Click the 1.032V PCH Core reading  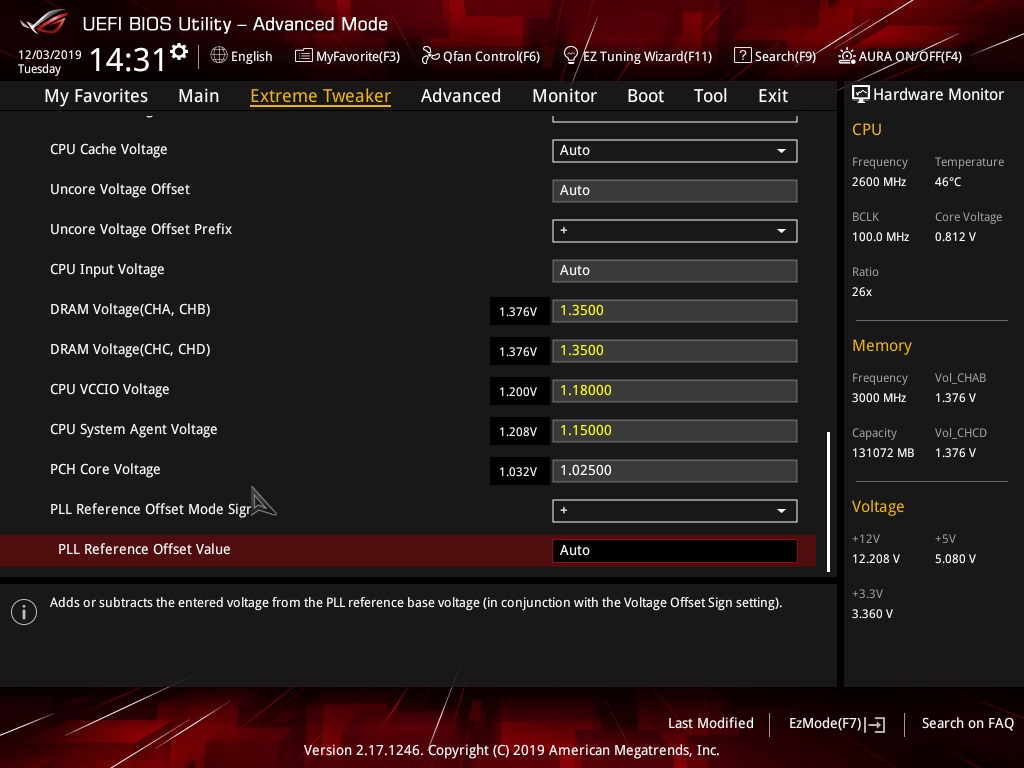pos(518,472)
